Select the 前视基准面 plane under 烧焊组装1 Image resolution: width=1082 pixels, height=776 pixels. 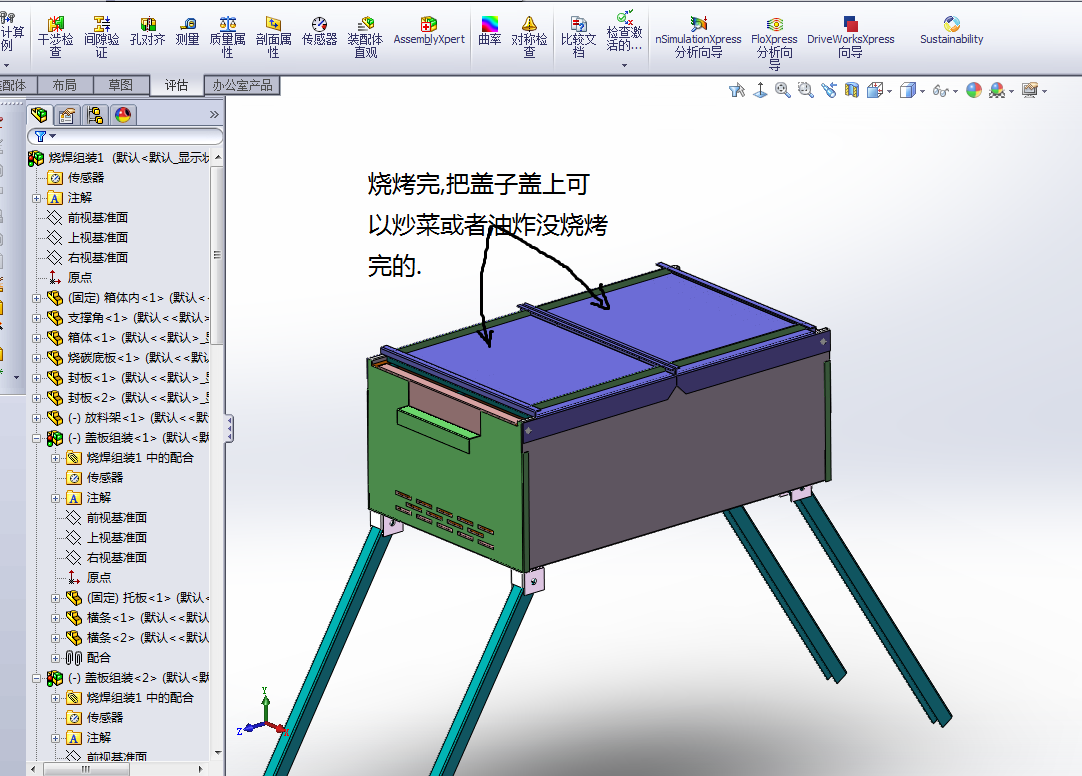(87, 217)
